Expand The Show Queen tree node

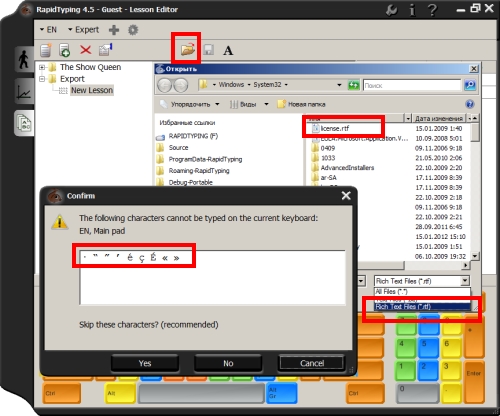point(42,67)
